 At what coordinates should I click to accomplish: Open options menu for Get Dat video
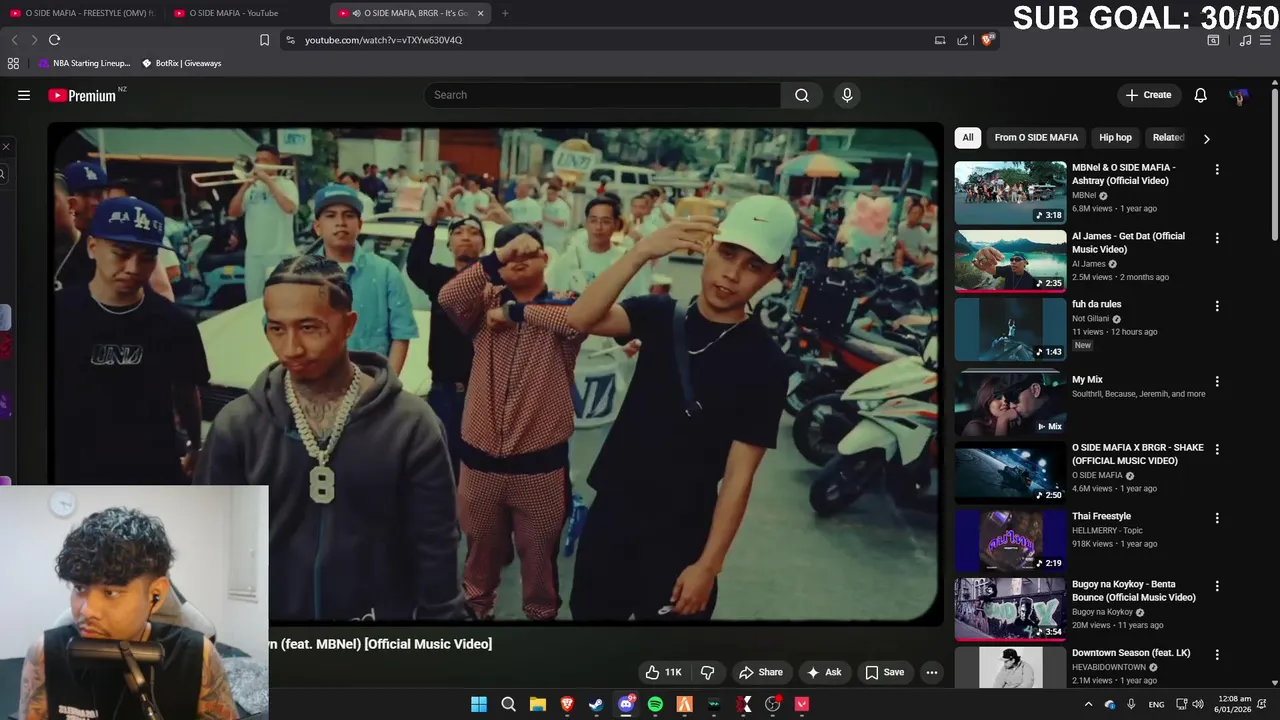1217,238
